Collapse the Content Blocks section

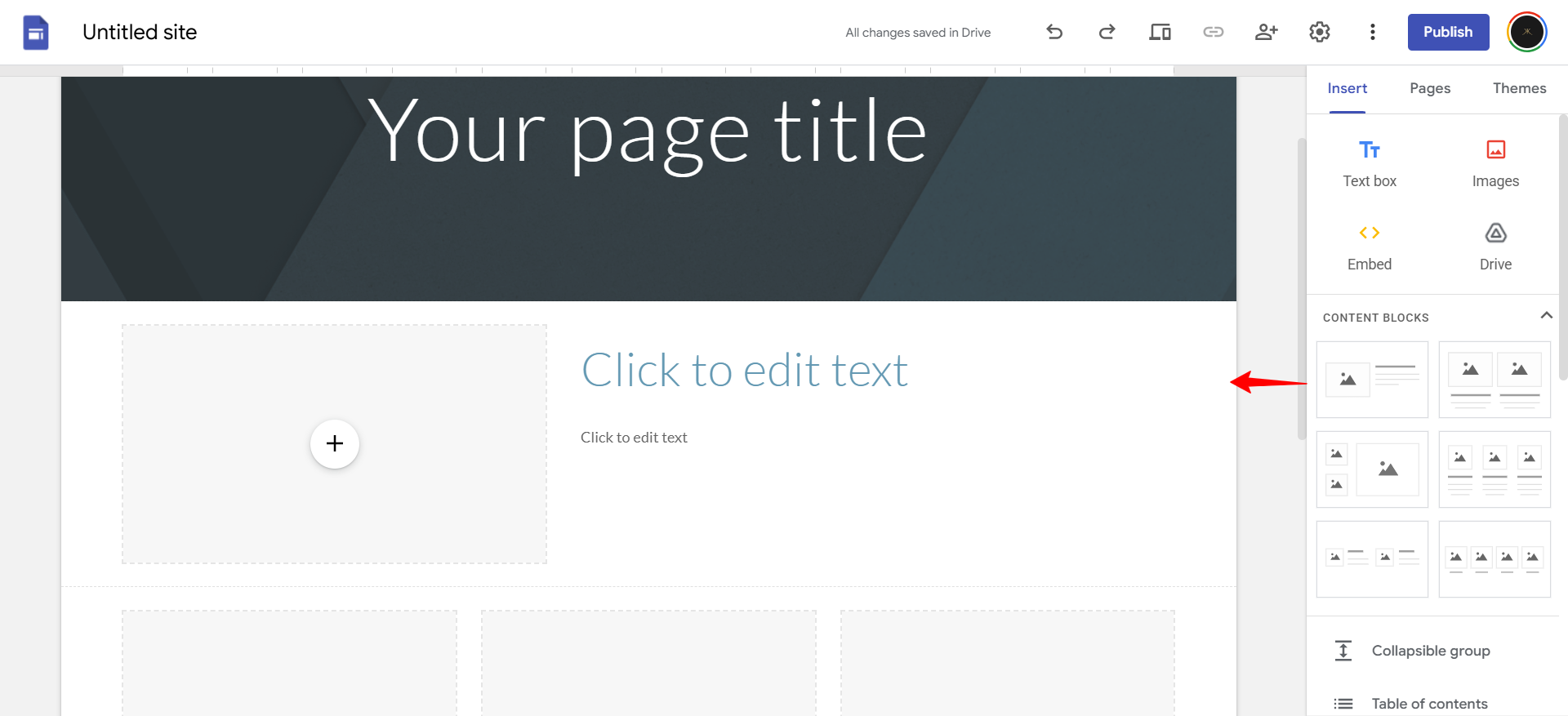point(1546,316)
